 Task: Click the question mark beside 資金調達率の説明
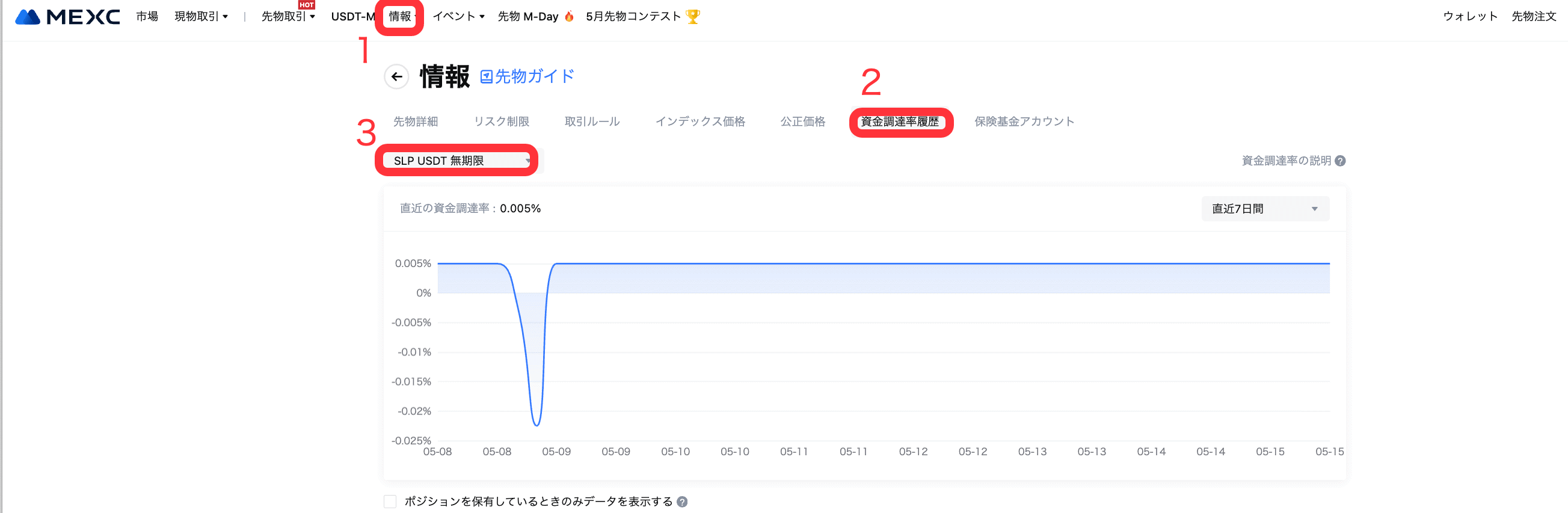point(1339,161)
